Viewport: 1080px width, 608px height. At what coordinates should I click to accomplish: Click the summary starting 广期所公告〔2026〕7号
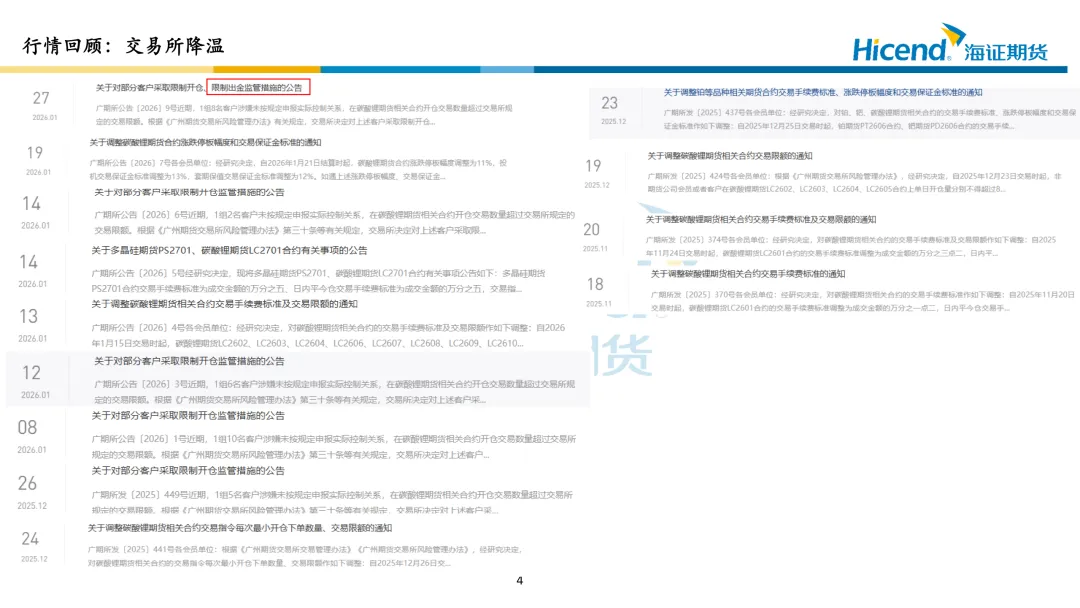298,169
